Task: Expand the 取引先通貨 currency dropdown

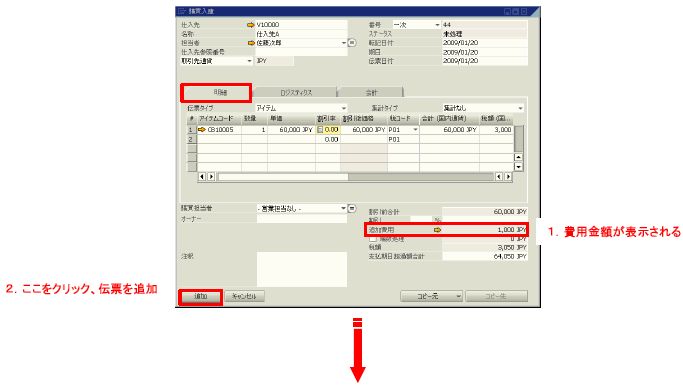Action: [250, 61]
